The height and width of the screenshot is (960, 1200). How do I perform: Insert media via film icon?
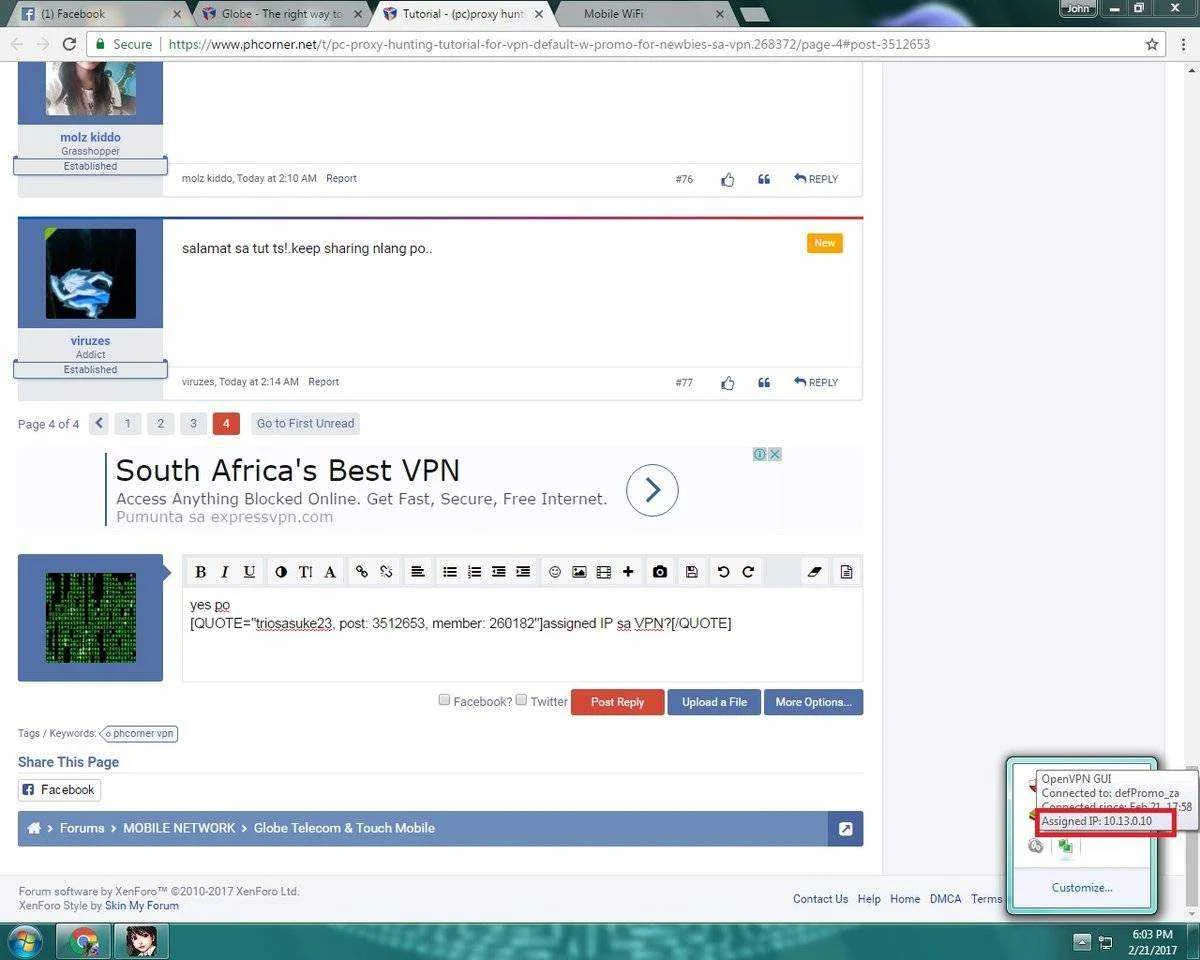coord(603,572)
